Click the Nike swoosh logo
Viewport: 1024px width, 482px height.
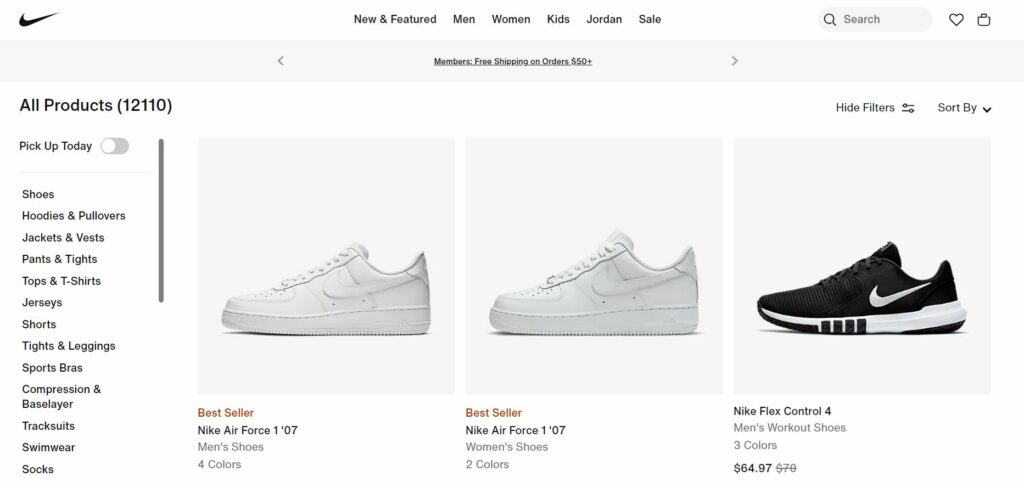(38, 19)
